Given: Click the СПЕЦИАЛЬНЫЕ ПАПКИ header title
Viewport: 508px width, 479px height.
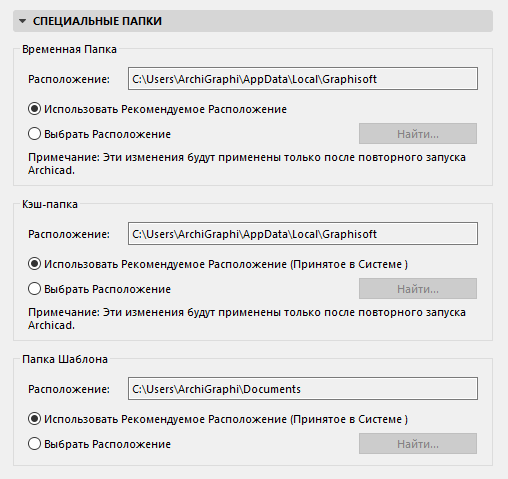Looking at the screenshot, I should click(x=97, y=21).
